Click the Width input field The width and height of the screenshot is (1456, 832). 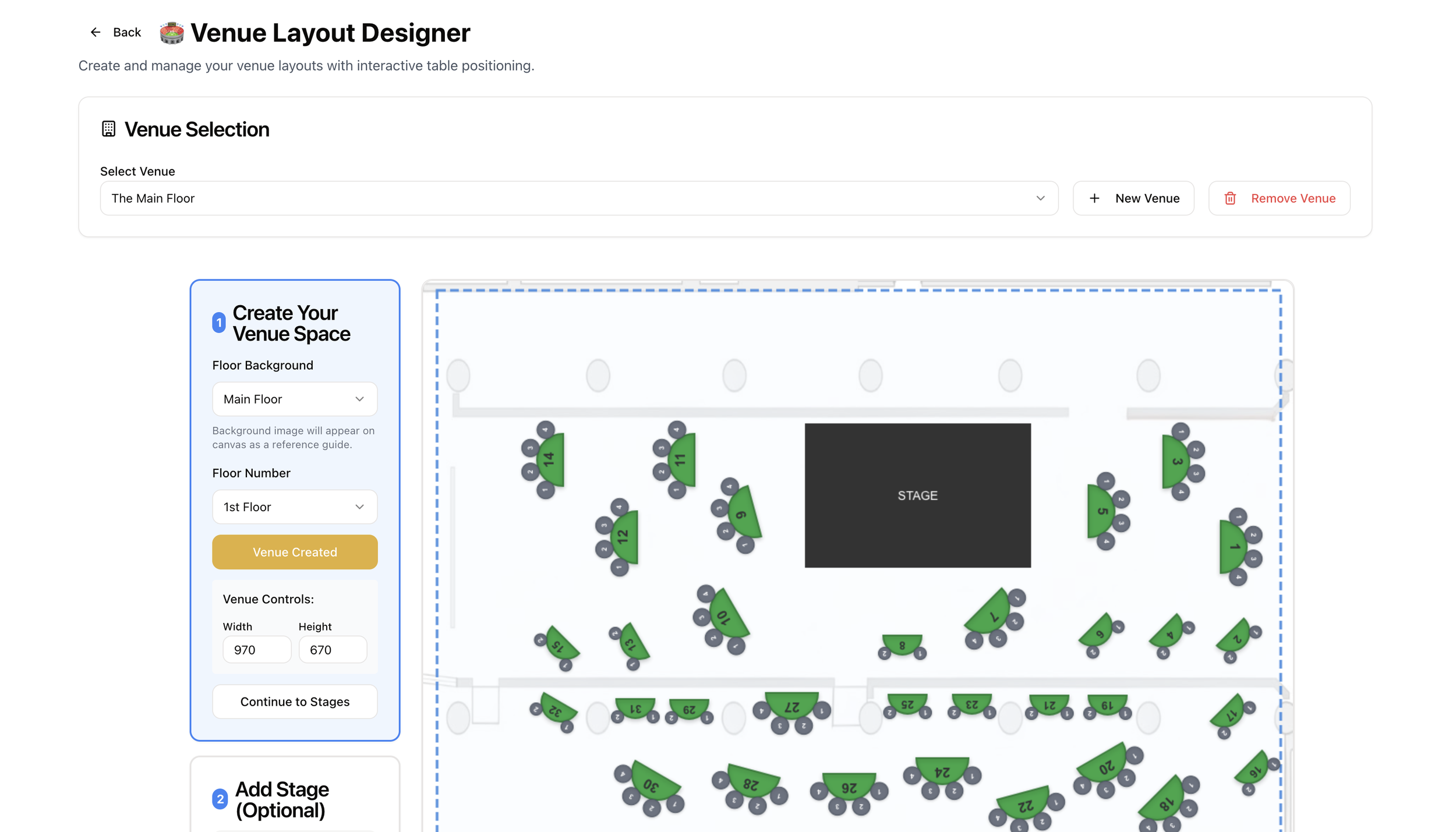pos(257,649)
